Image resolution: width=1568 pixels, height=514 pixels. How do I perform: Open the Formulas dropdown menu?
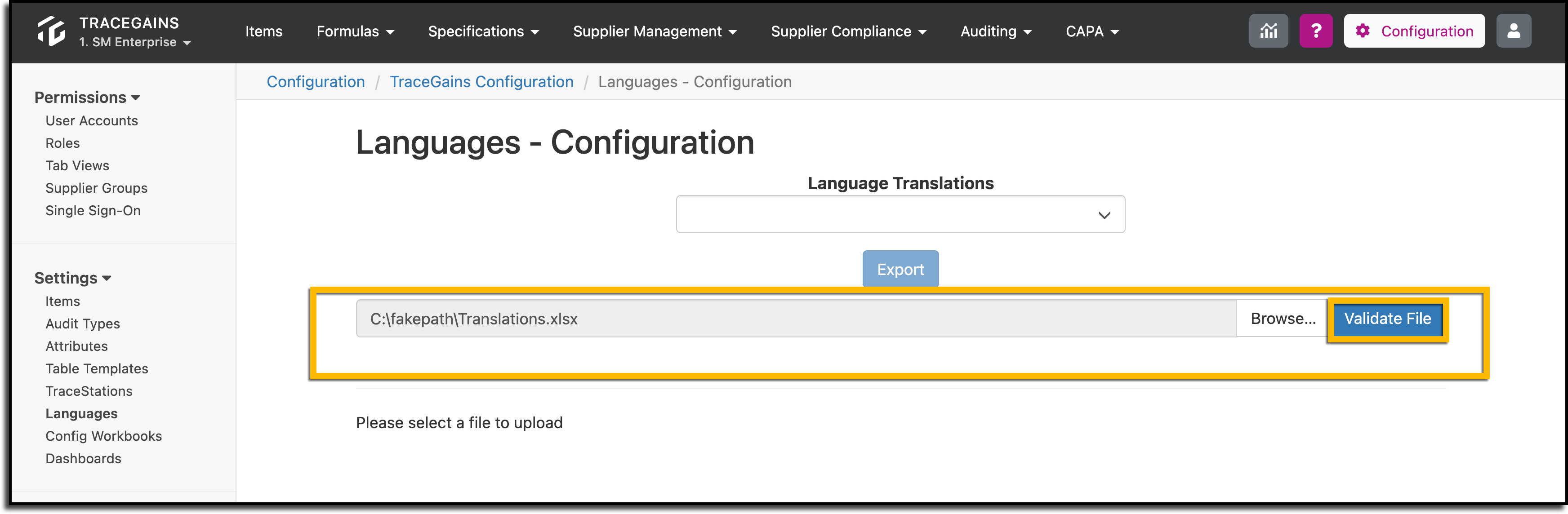pyautogui.click(x=355, y=31)
